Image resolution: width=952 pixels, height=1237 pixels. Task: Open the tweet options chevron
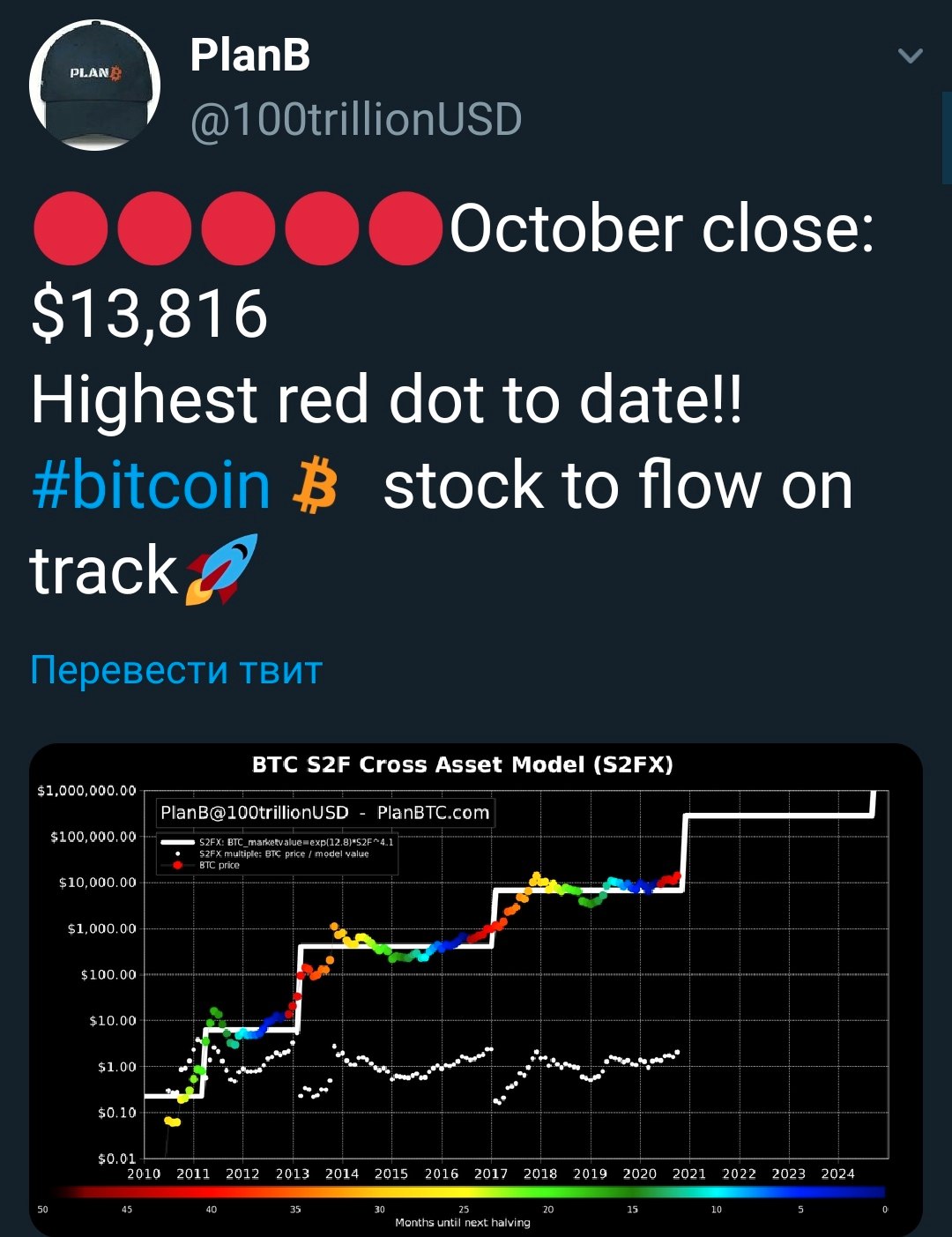(910, 56)
